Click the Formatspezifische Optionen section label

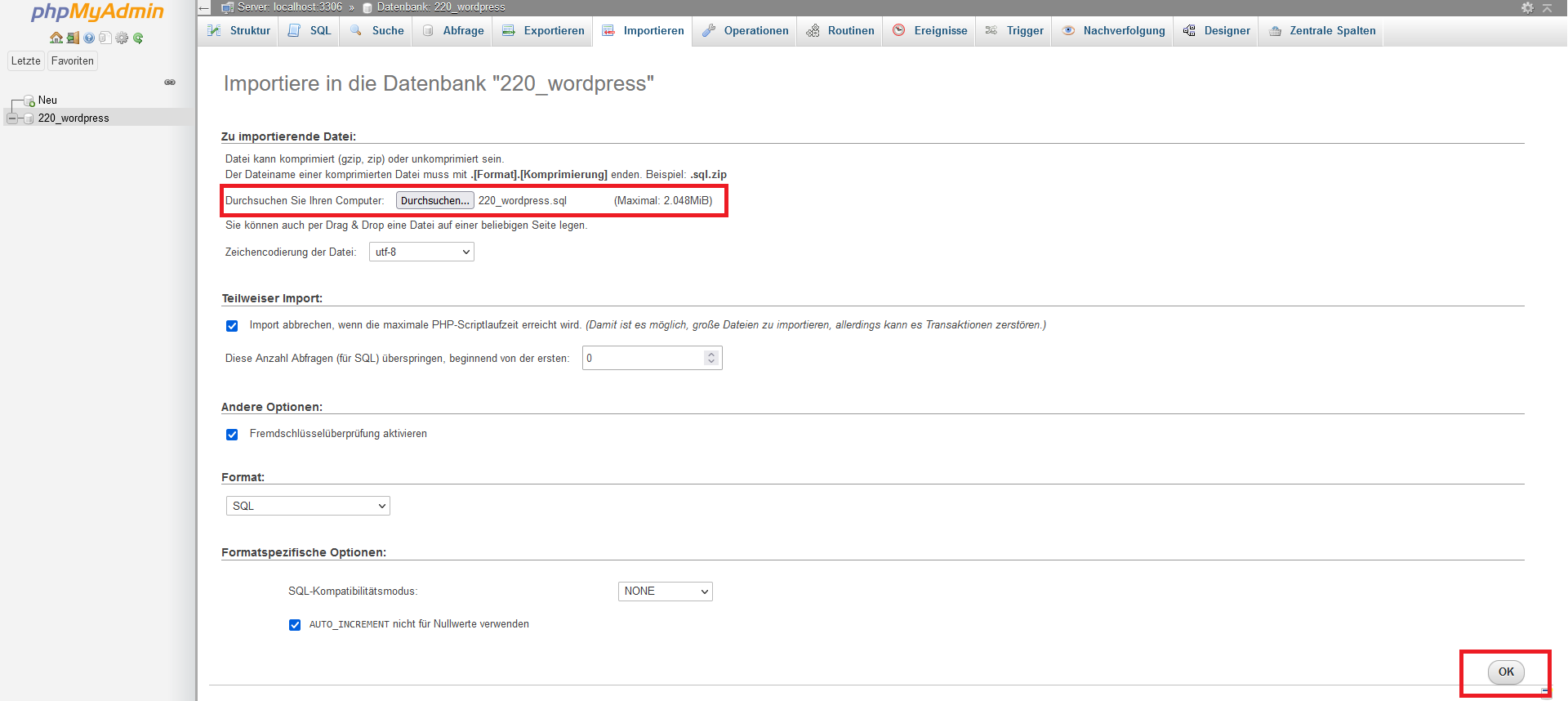pyautogui.click(x=304, y=552)
